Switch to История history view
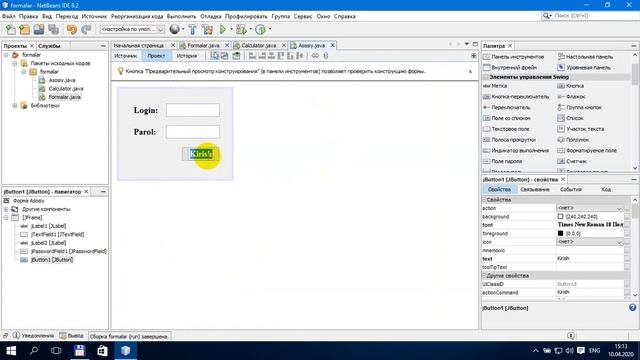 [x=187, y=56]
